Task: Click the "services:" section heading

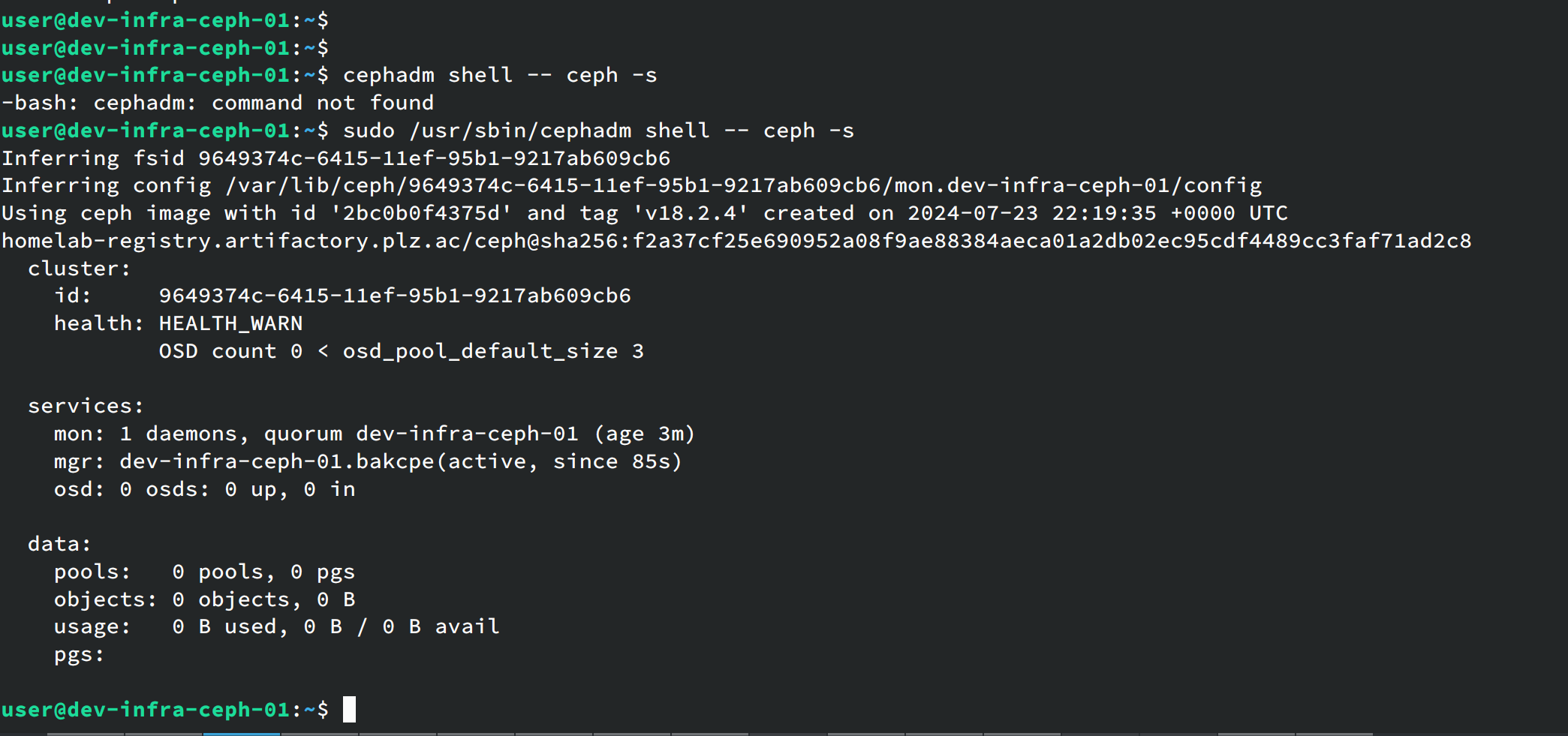Action: point(86,406)
